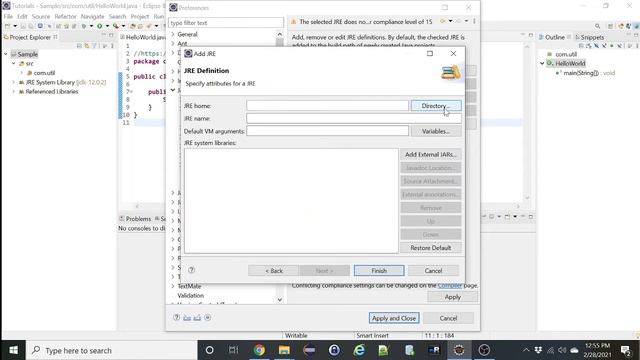The width and height of the screenshot is (640, 360).
Task: Click the Restore Default button
Action: (x=431, y=247)
